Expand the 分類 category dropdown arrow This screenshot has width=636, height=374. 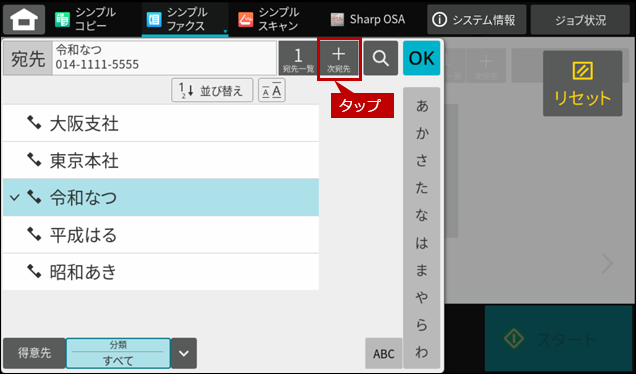[184, 353]
